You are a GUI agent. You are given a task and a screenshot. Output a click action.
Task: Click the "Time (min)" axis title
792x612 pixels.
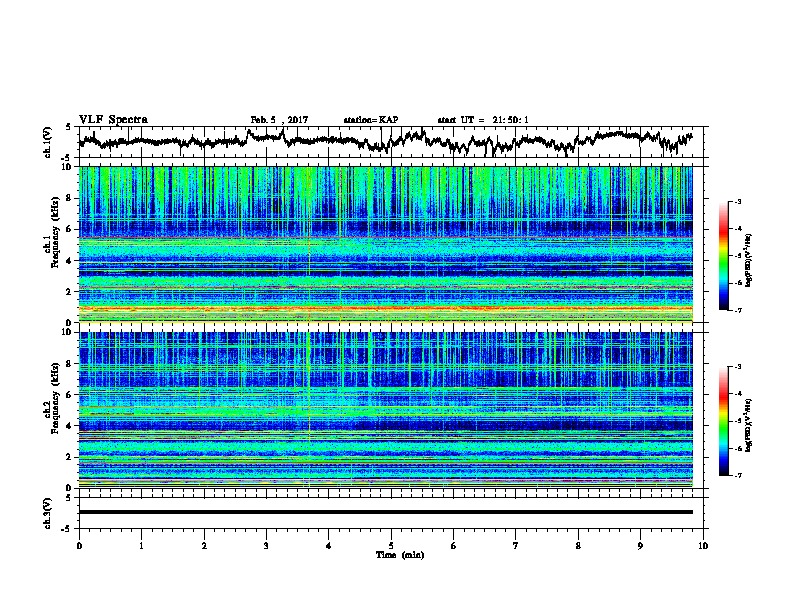click(x=400, y=555)
